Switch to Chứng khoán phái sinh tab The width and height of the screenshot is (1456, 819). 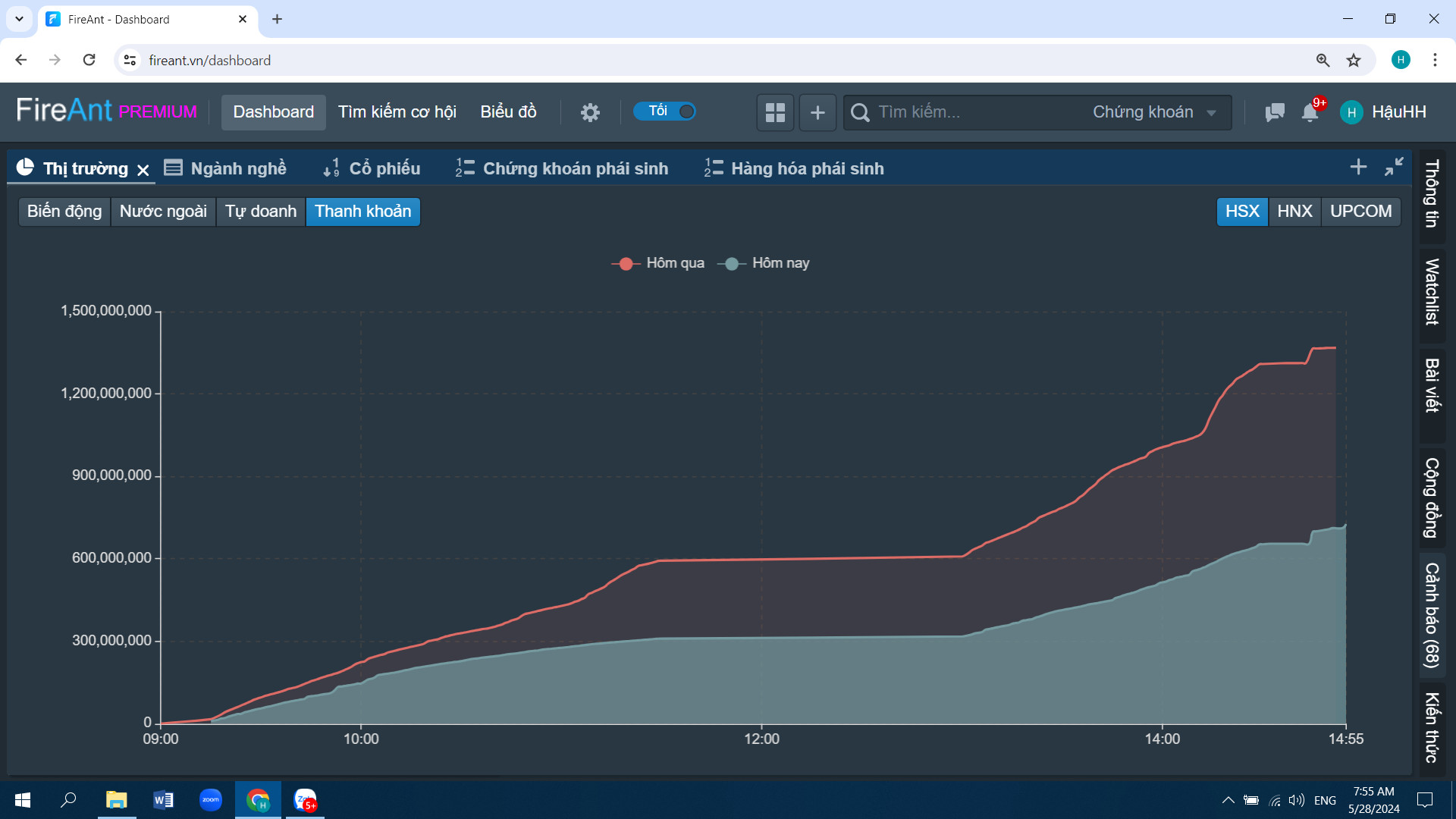pos(562,168)
